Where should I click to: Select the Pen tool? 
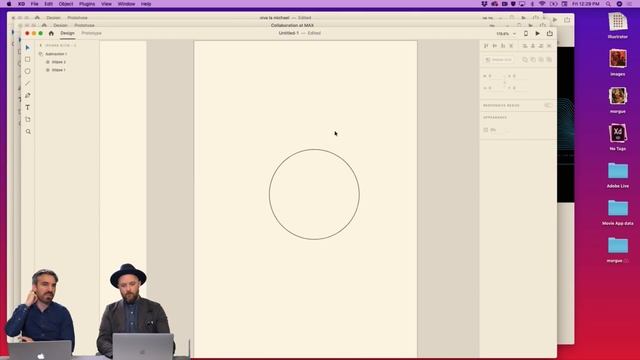tap(28, 96)
